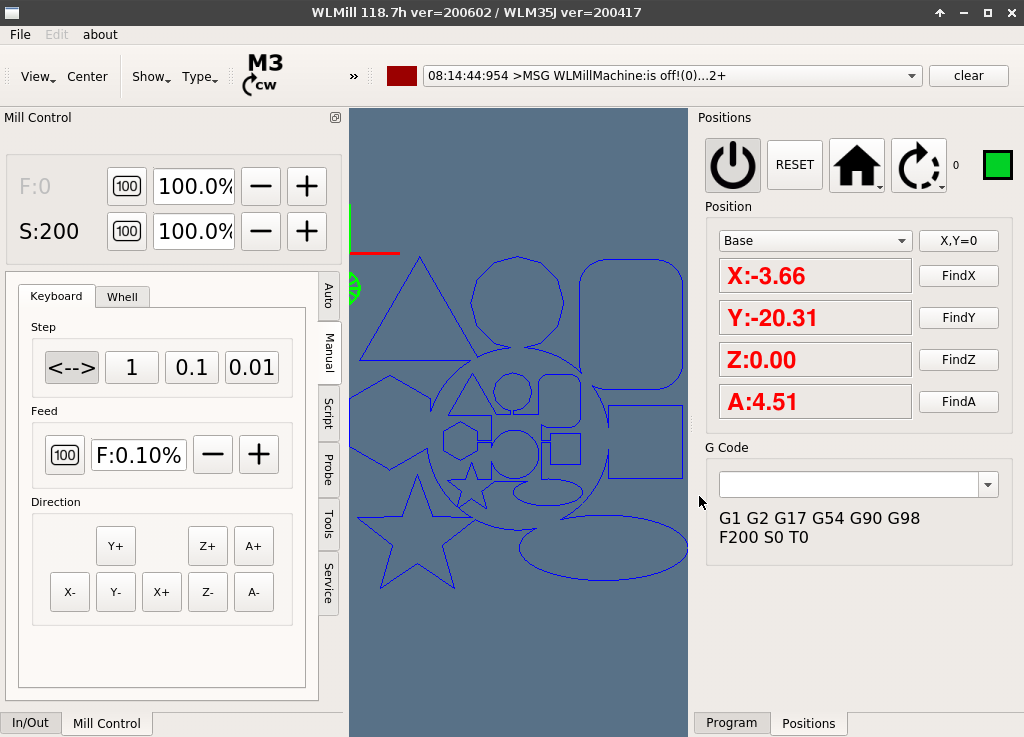Image resolution: width=1024 pixels, height=737 pixels.
Task: Open the home button dropdown arrow
Action: pyautogui.click(x=880, y=187)
